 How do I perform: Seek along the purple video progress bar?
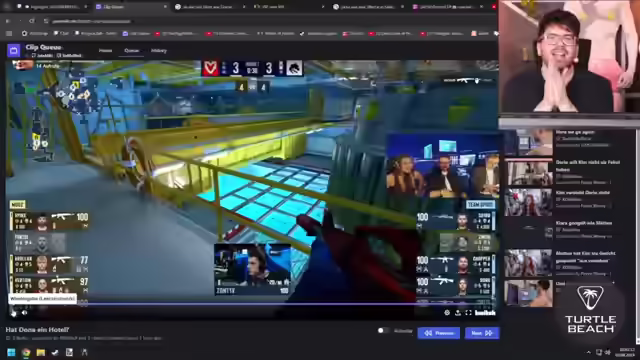pyautogui.click(x=251, y=304)
